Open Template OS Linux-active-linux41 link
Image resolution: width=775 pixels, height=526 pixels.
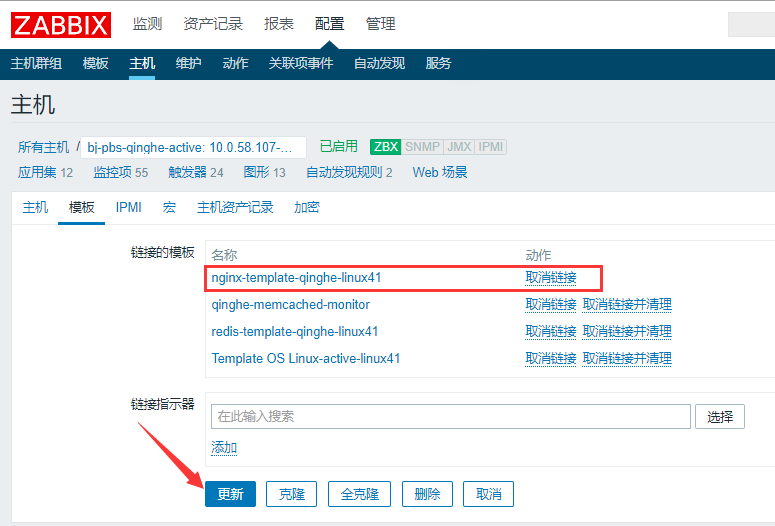pos(306,358)
